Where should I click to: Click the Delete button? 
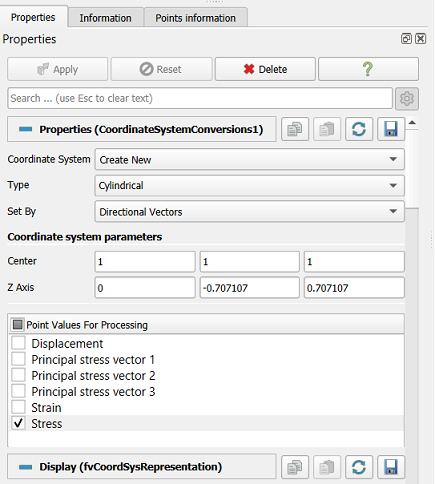tap(265, 69)
